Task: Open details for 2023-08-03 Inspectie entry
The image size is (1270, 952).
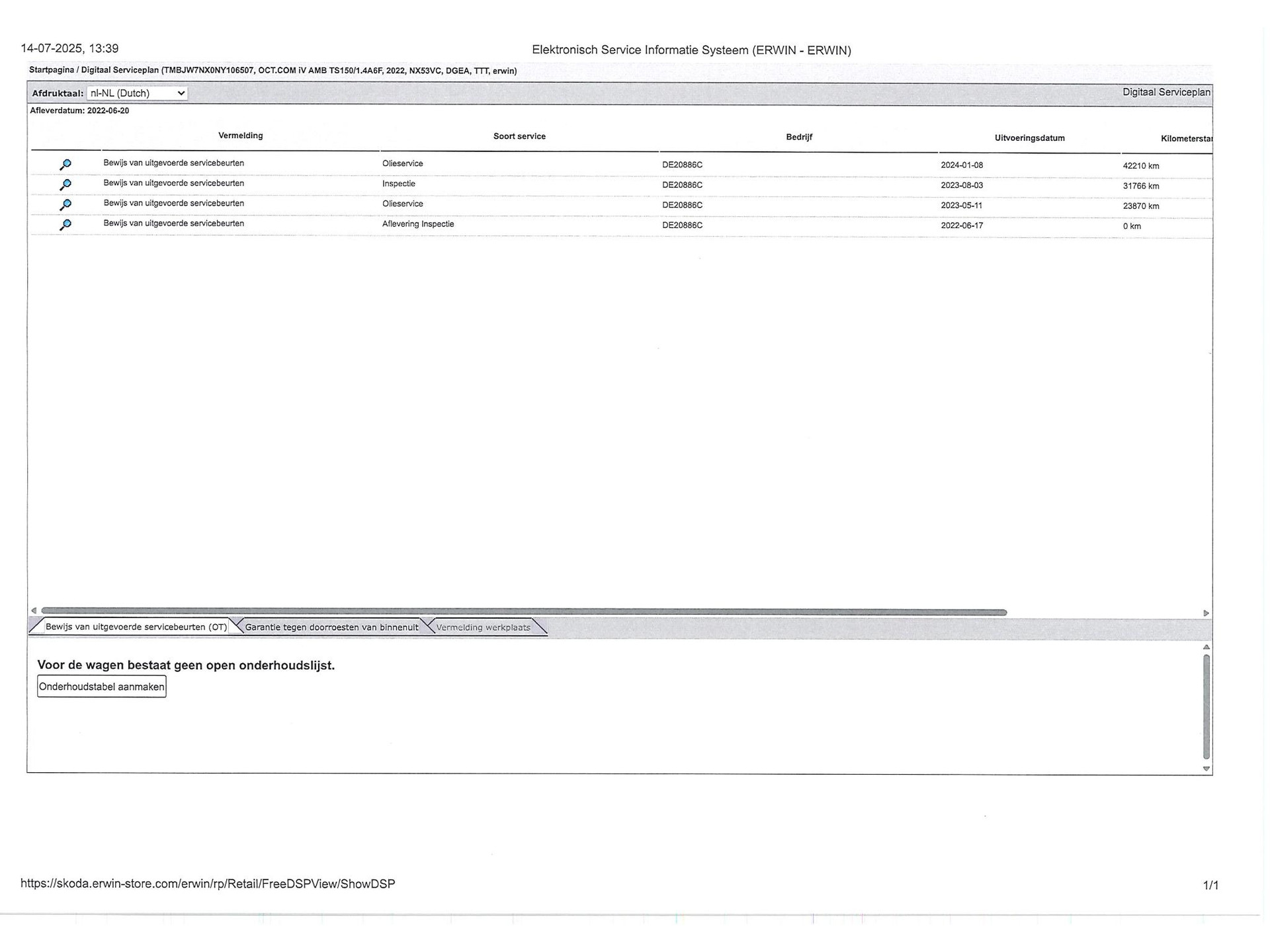Action: point(65,184)
